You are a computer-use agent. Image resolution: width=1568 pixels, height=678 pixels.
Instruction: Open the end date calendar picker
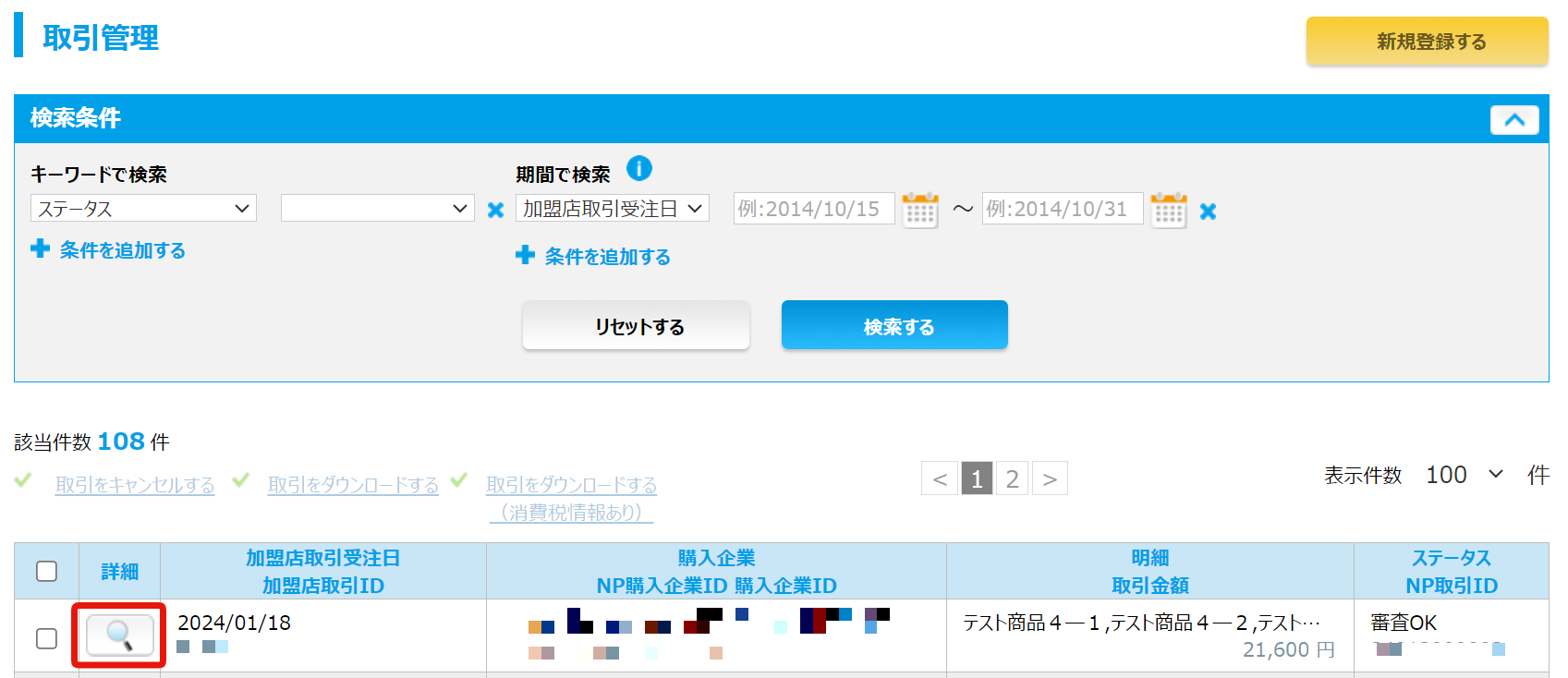click(1169, 210)
